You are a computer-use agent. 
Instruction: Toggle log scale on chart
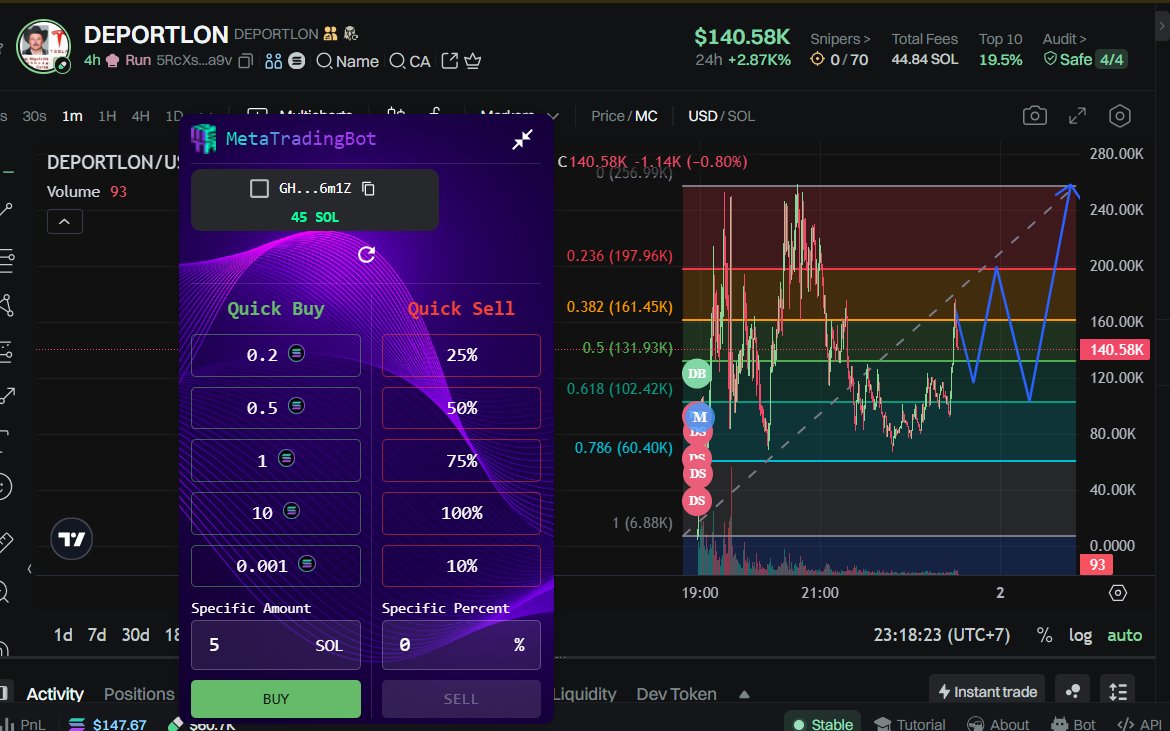(x=1080, y=635)
